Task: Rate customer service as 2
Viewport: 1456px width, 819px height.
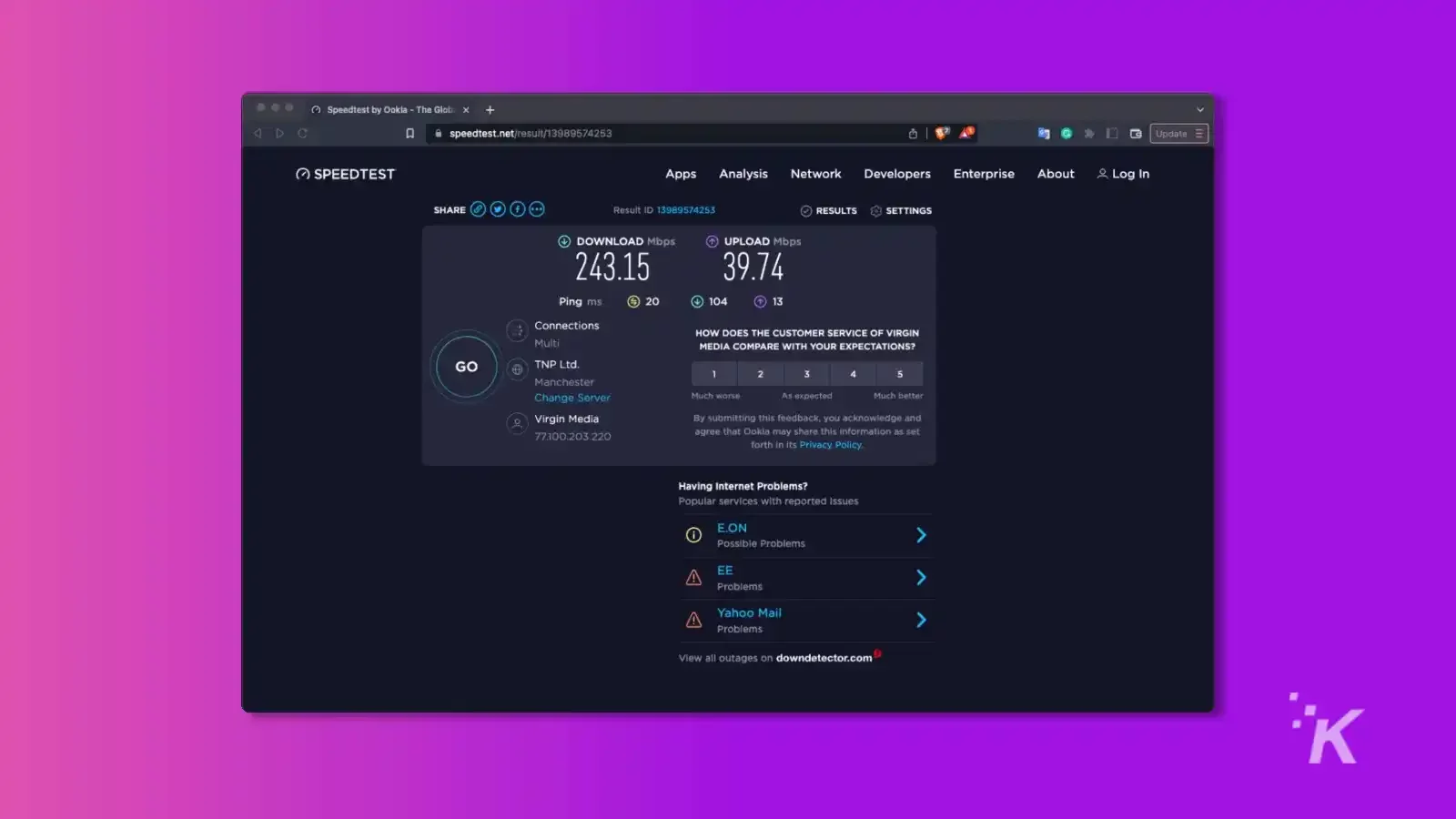Action: click(x=761, y=374)
